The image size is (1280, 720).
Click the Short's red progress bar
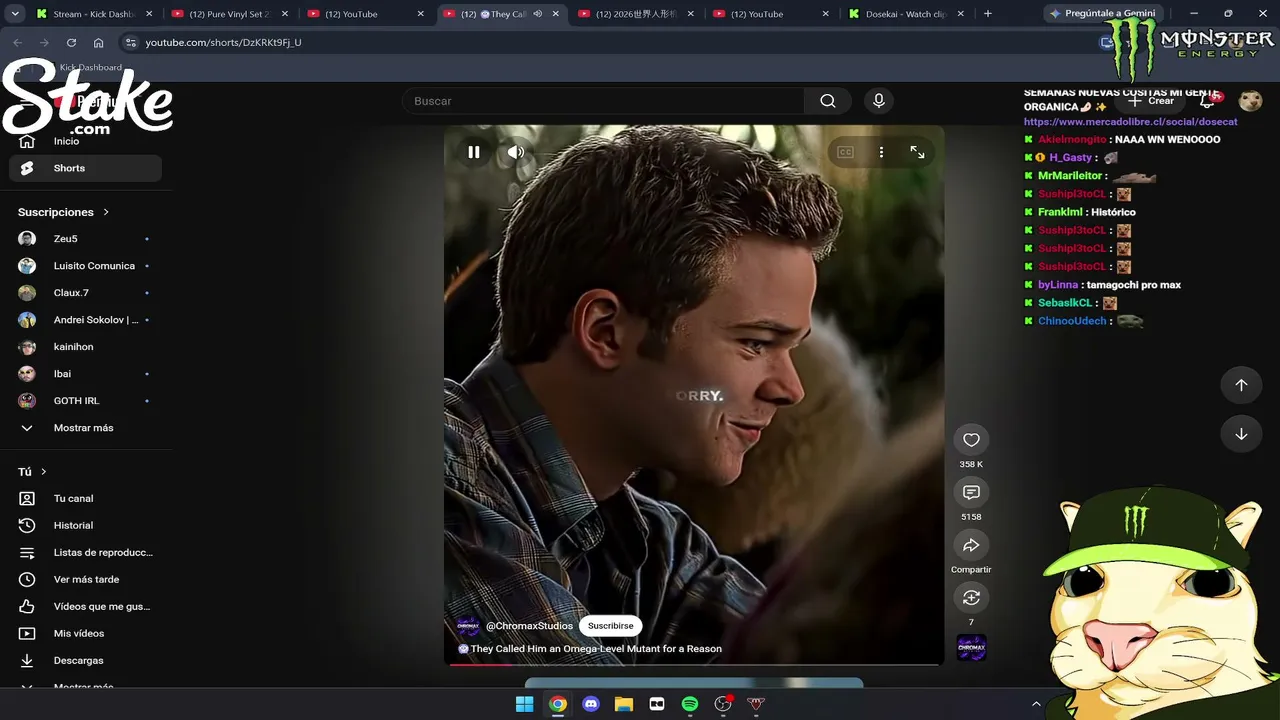pyautogui.click(x=694, y=664)
